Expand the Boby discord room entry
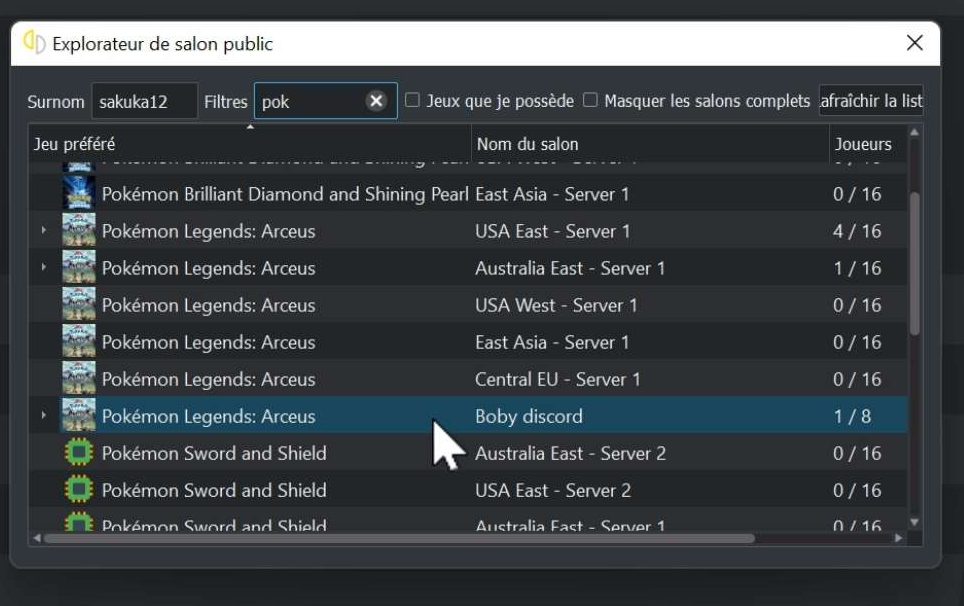The width and height of the screenshot is (964, 606). click(x=44, y=416)
